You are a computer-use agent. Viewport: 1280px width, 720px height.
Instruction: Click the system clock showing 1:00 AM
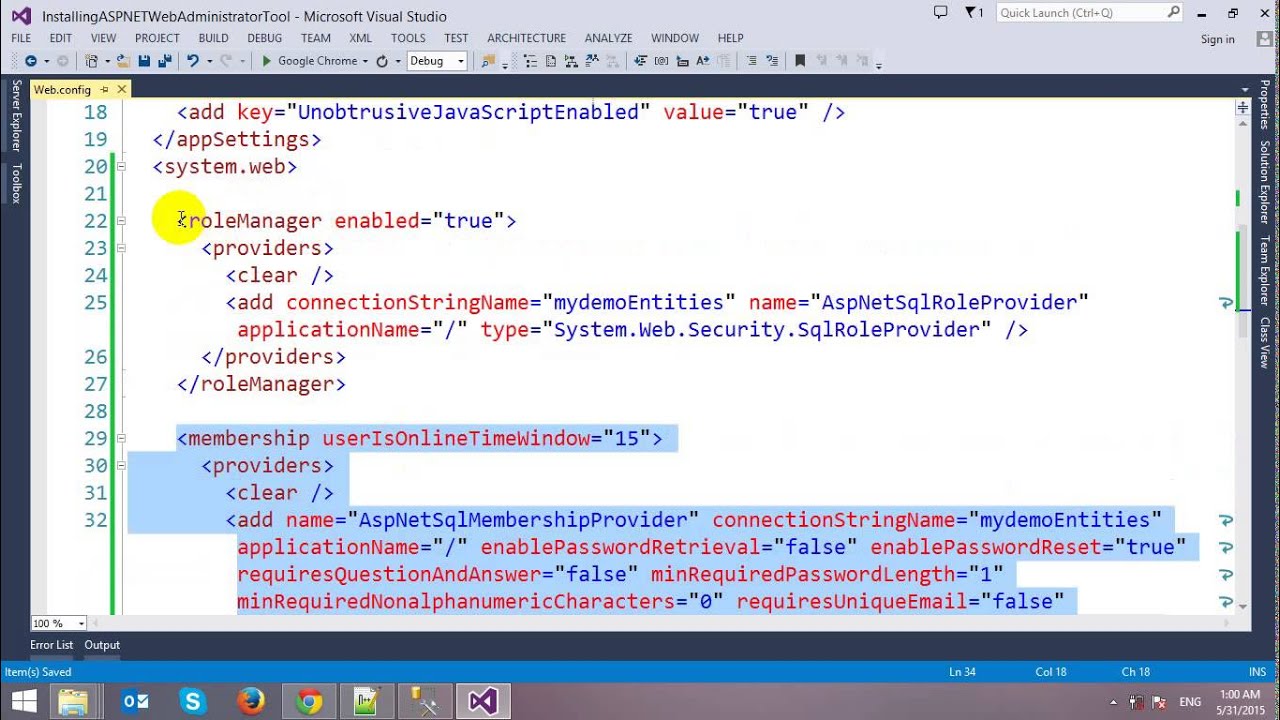tap(1240, 694)
